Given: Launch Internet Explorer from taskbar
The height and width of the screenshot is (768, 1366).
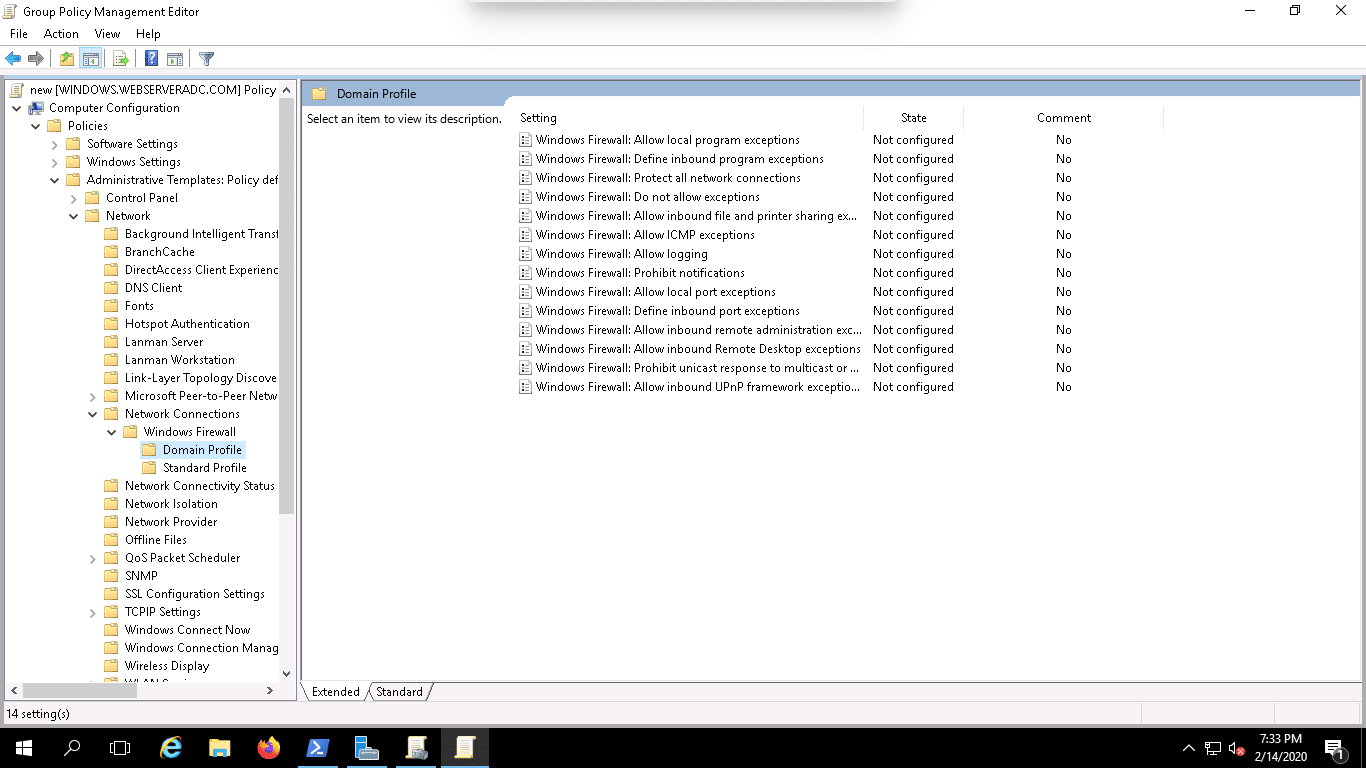Looking at the screenshot, I should point(172,747).
